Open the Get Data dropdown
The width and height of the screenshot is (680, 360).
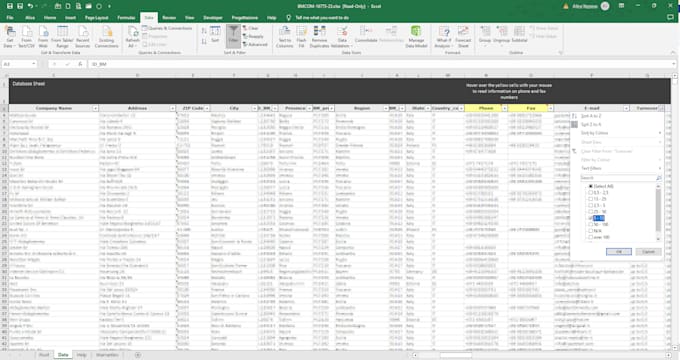(10, 36)
